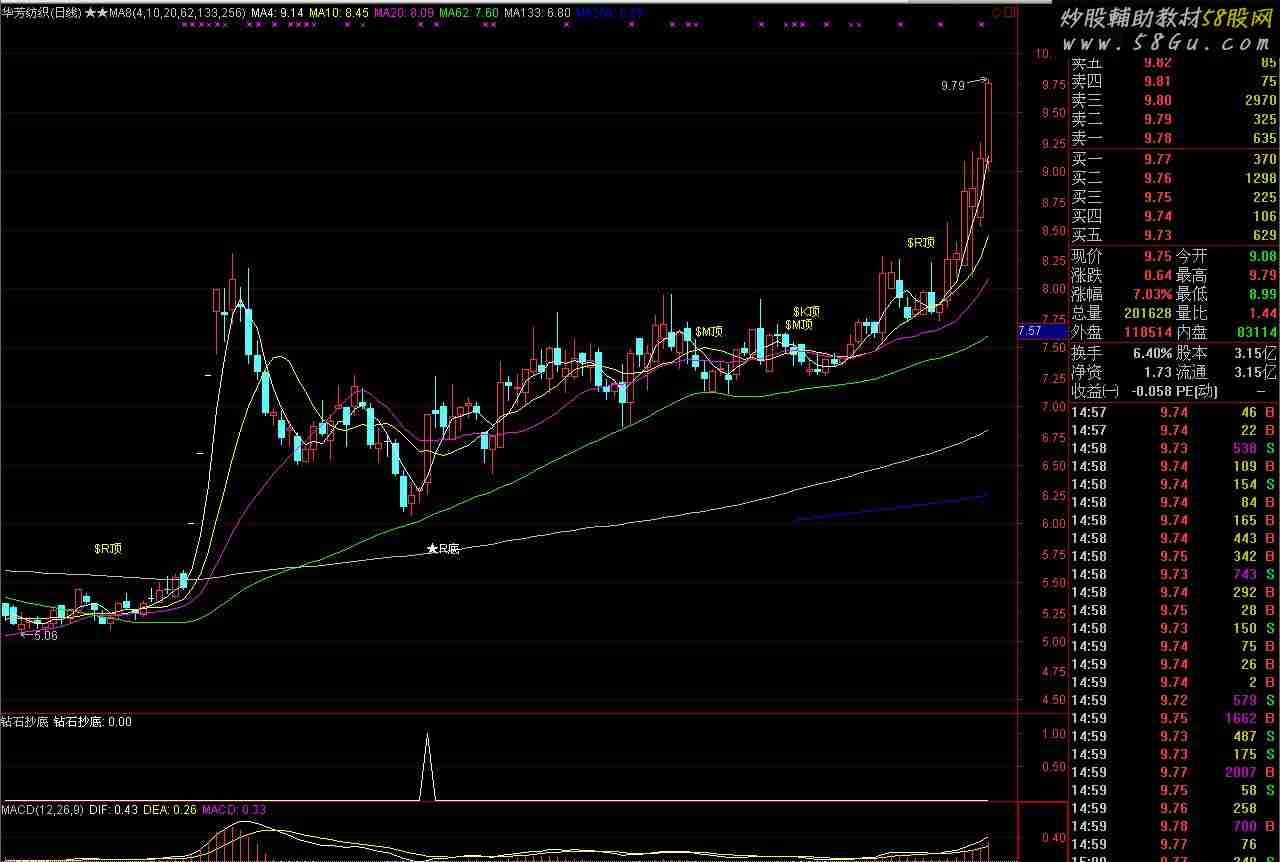Click the blue 7.57 price tag on axis
Image resolution: width=1280 pixels, height=862 pixels.
[x=1029, y=331]
